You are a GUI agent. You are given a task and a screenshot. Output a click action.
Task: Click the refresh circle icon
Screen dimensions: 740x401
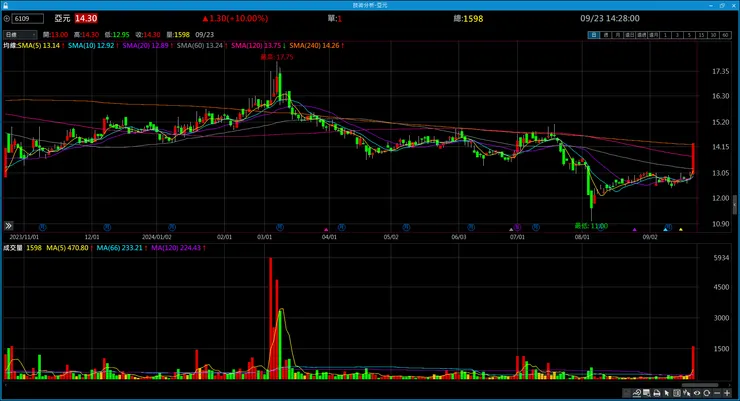[706, 393]
